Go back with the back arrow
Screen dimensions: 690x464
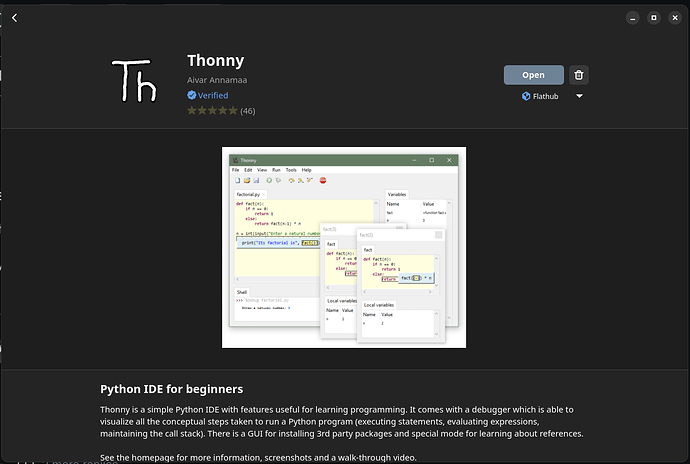point(15,18)
